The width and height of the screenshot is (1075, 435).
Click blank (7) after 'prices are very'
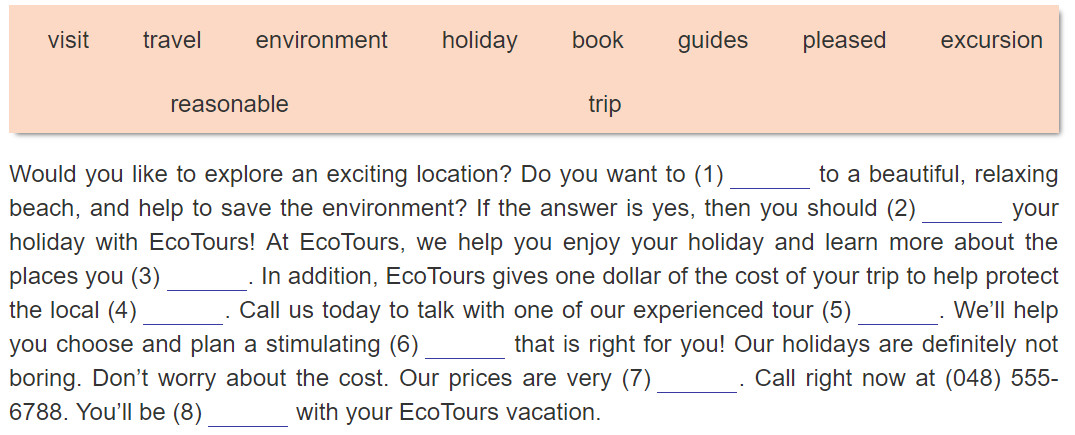(x=697, y=379)
